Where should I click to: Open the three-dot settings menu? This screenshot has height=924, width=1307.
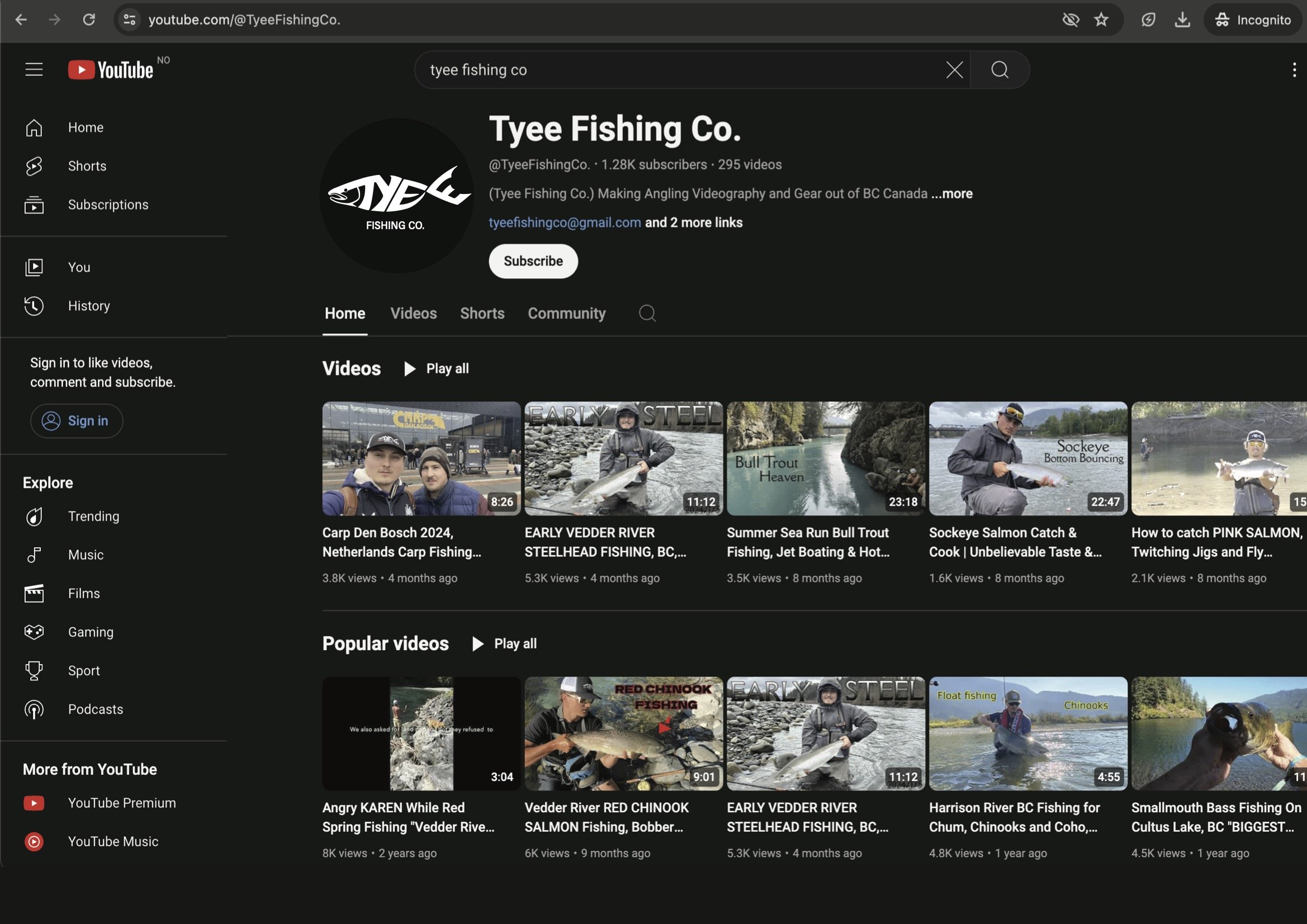[1294, 69]
